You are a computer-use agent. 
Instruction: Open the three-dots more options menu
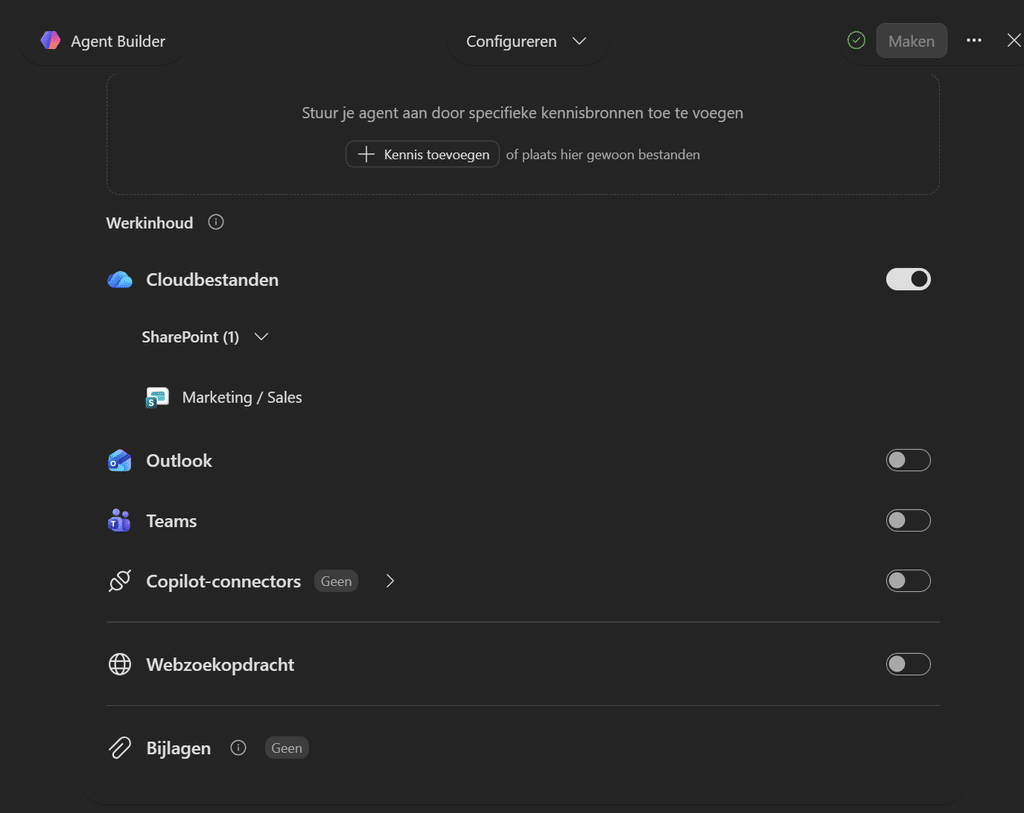tap(974, 40)
